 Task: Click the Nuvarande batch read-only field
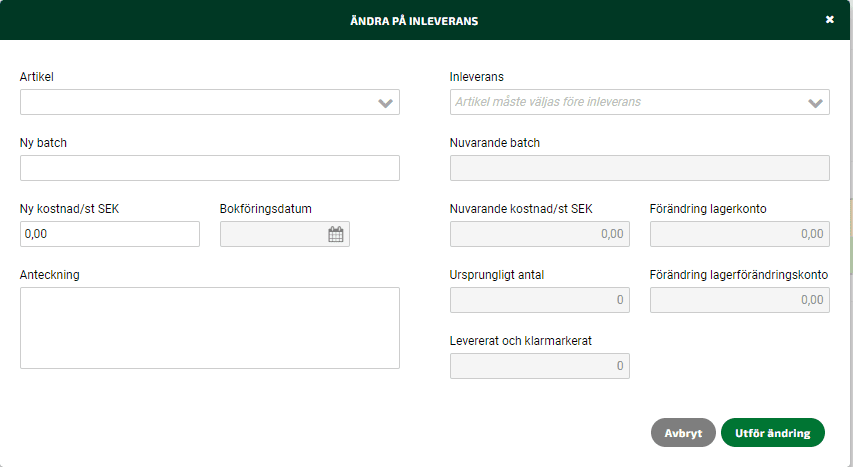click(x=640, y=168)
